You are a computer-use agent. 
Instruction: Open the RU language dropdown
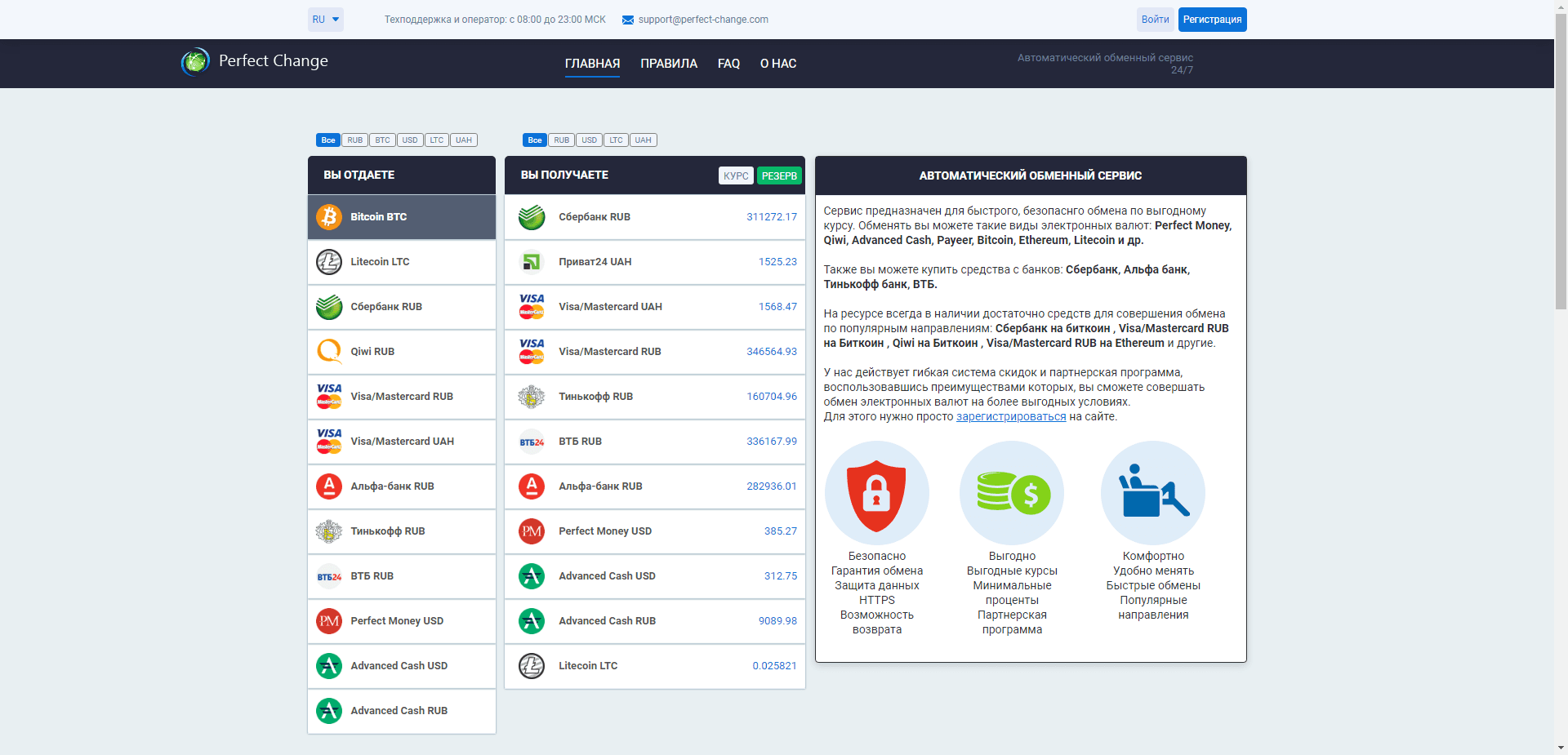[325, 19]
